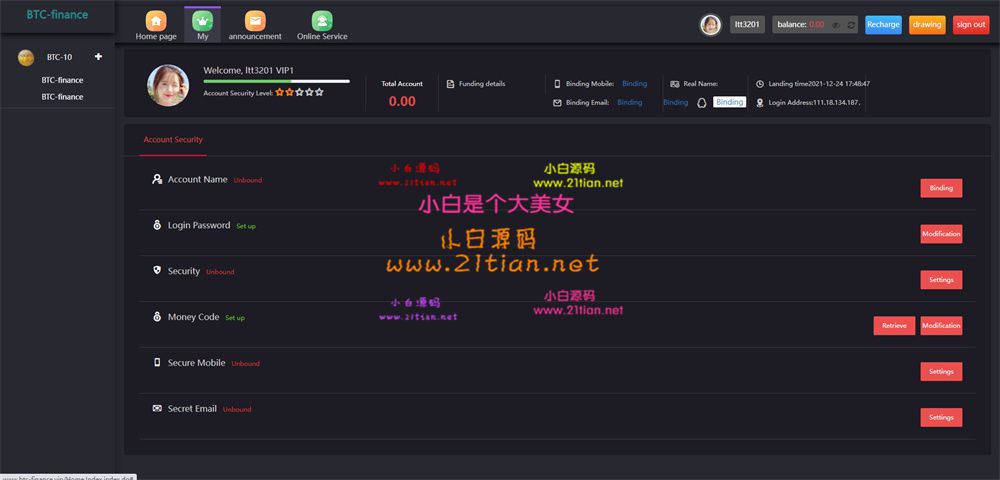Toggle balance visibility with the eye icon
This screenshot has width=1000, height=480.
coord(836,24)
